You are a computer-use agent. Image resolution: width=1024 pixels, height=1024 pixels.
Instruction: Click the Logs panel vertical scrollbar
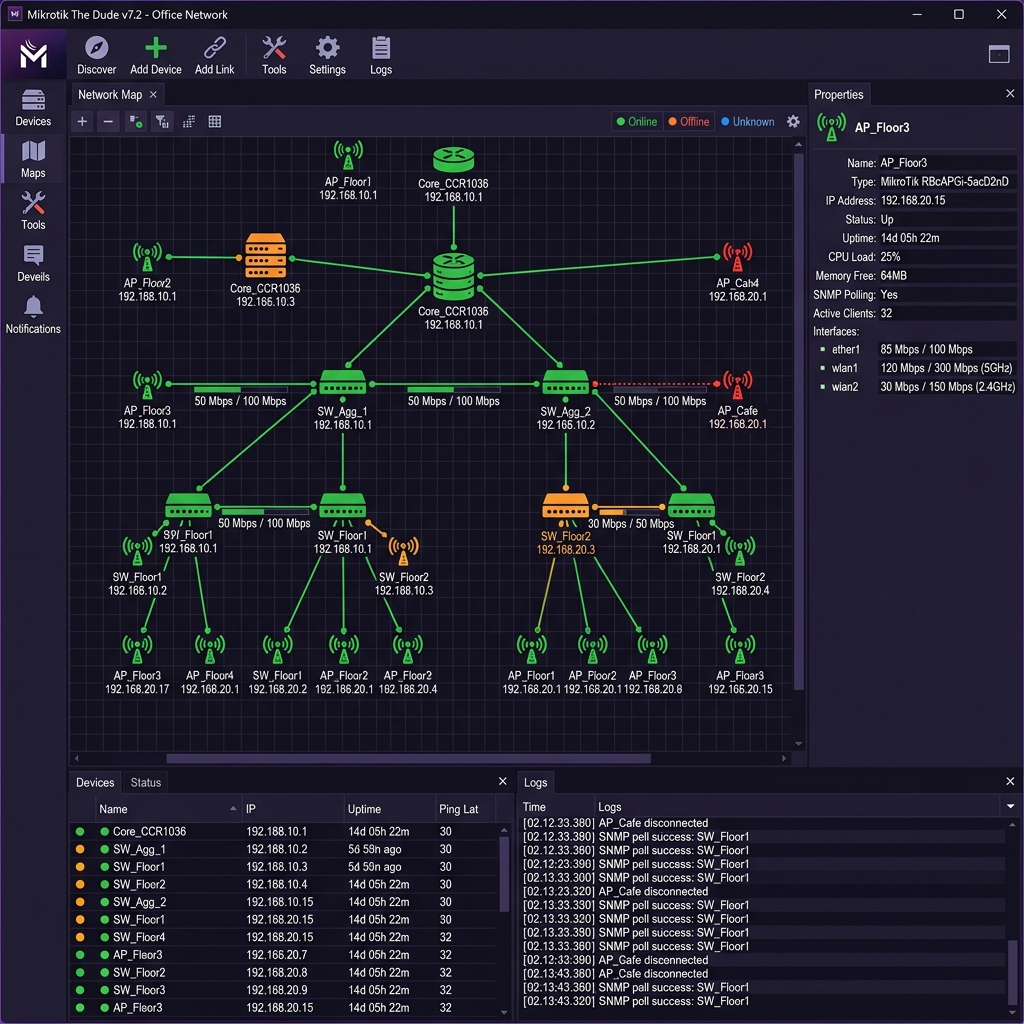pos(1012,973)
